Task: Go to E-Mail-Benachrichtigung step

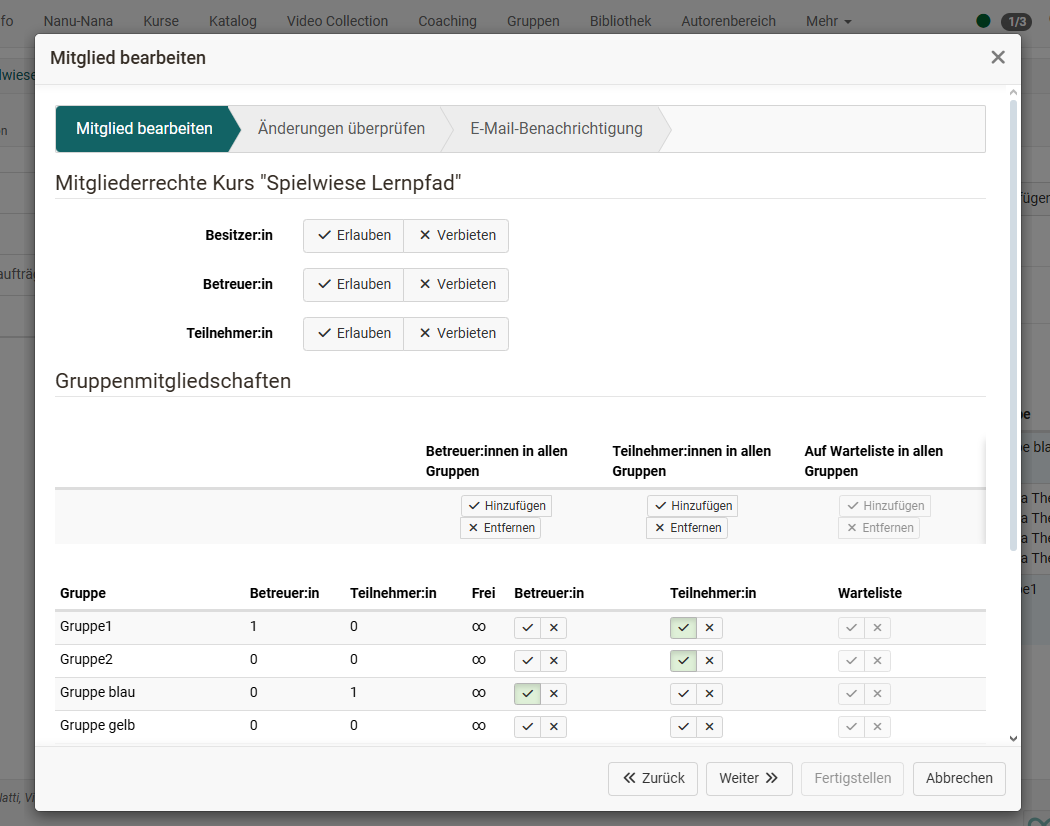Action: point(556,129)
